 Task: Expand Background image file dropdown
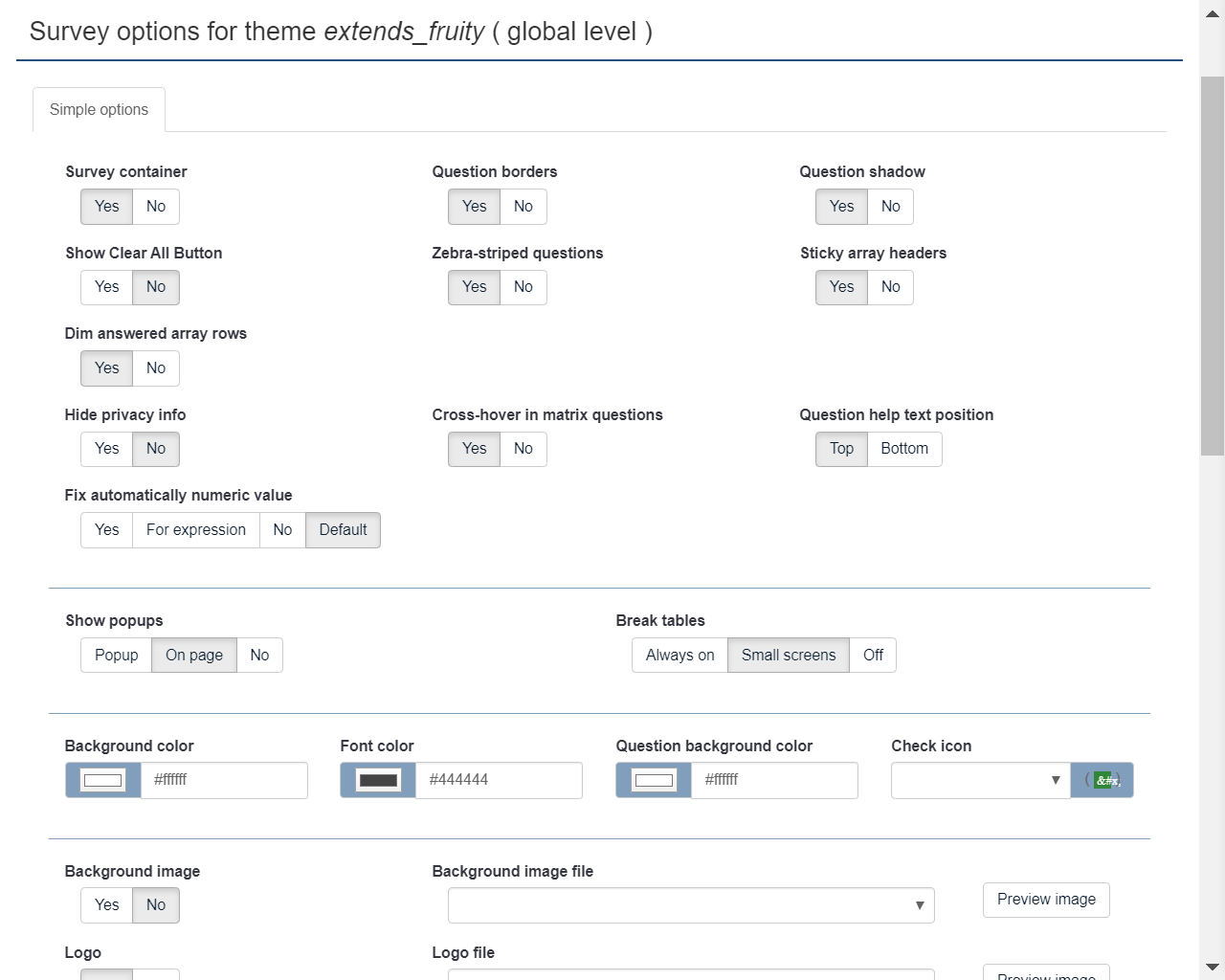coord(691,905)
